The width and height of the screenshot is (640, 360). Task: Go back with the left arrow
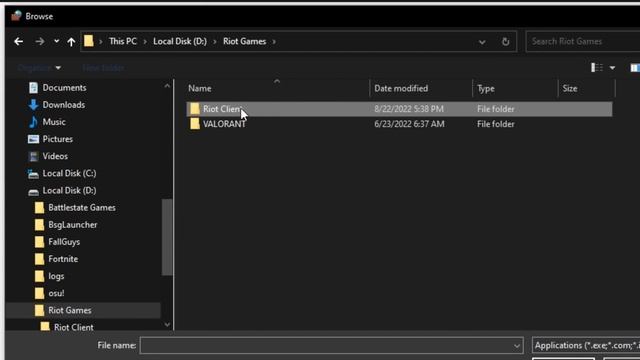(18, 42)
